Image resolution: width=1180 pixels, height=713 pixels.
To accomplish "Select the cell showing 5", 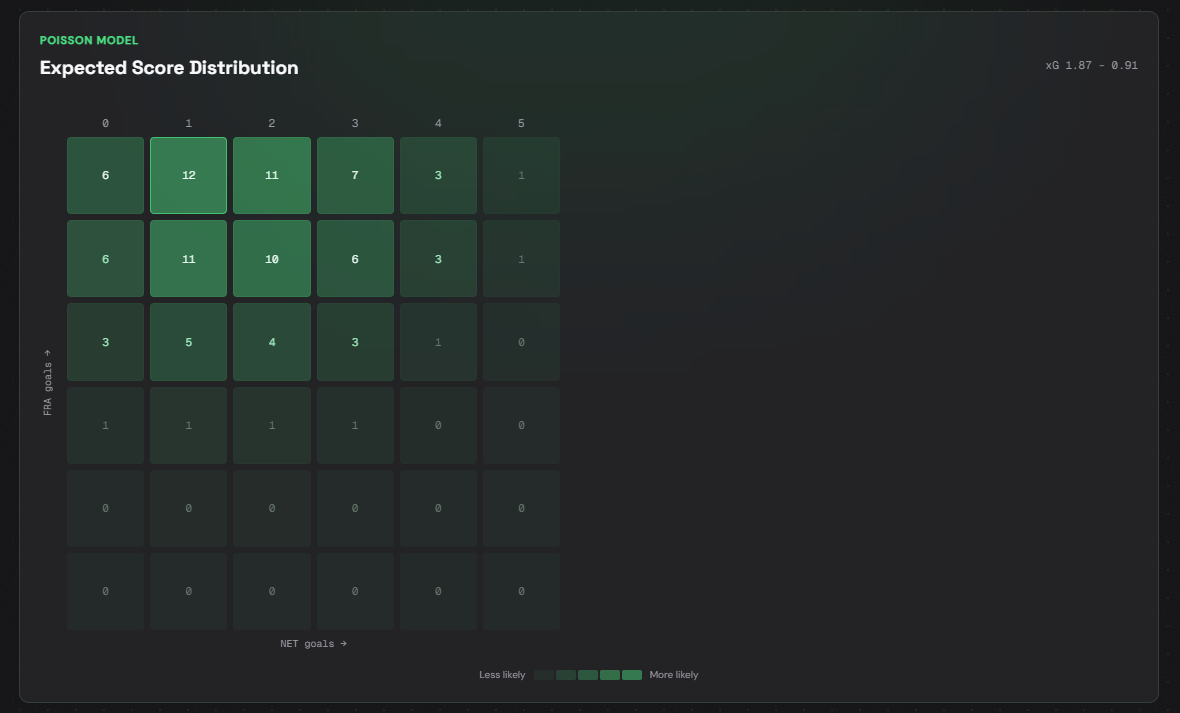I will (x=188, y=342).
